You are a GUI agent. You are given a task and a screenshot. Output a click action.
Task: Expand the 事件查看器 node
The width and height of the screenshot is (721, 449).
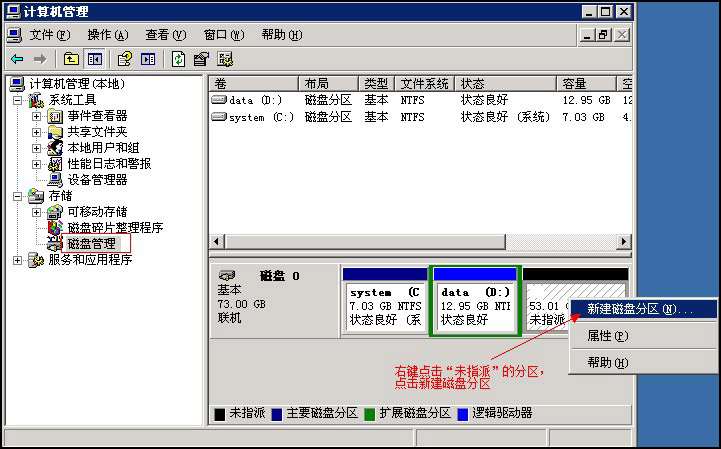[x=37, y=116]
